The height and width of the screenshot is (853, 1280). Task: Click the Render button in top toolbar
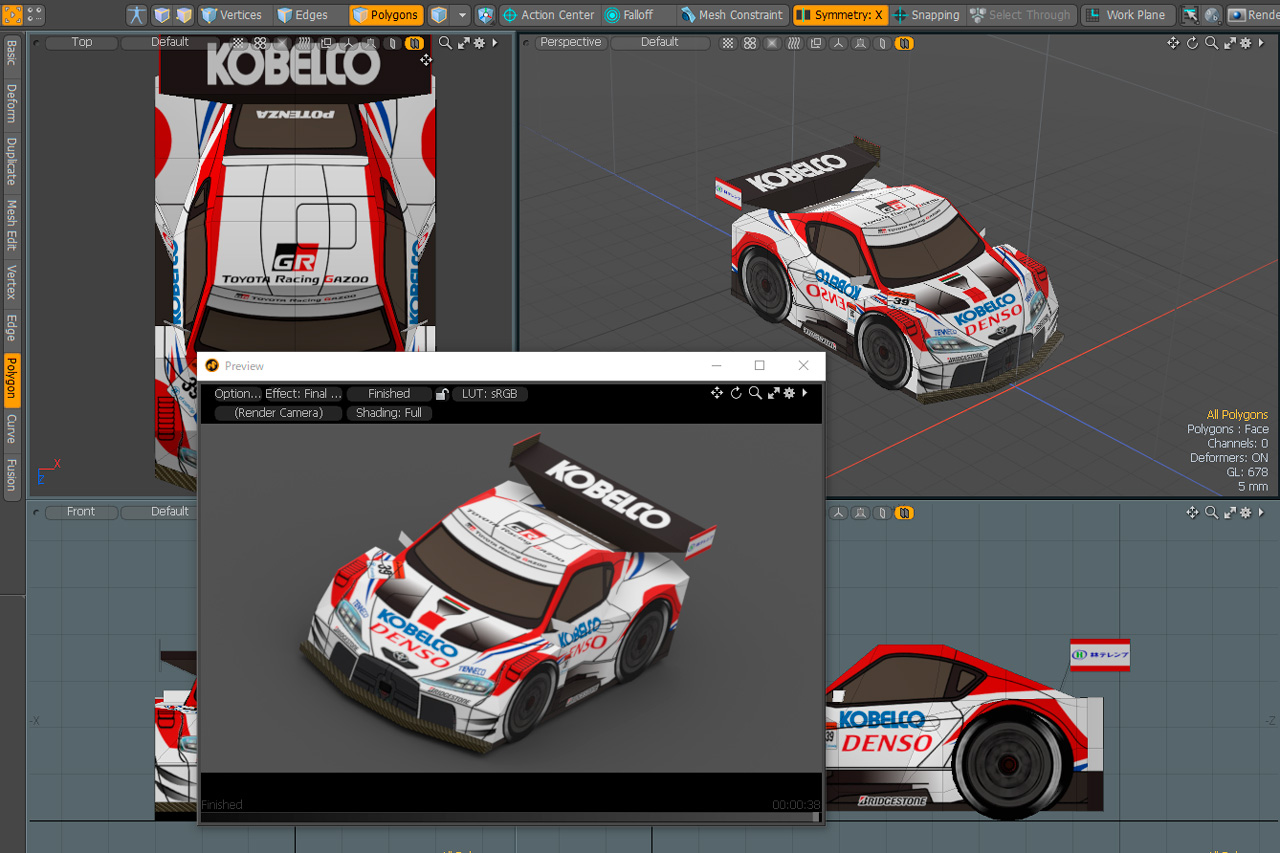(x=1254, y=15)
